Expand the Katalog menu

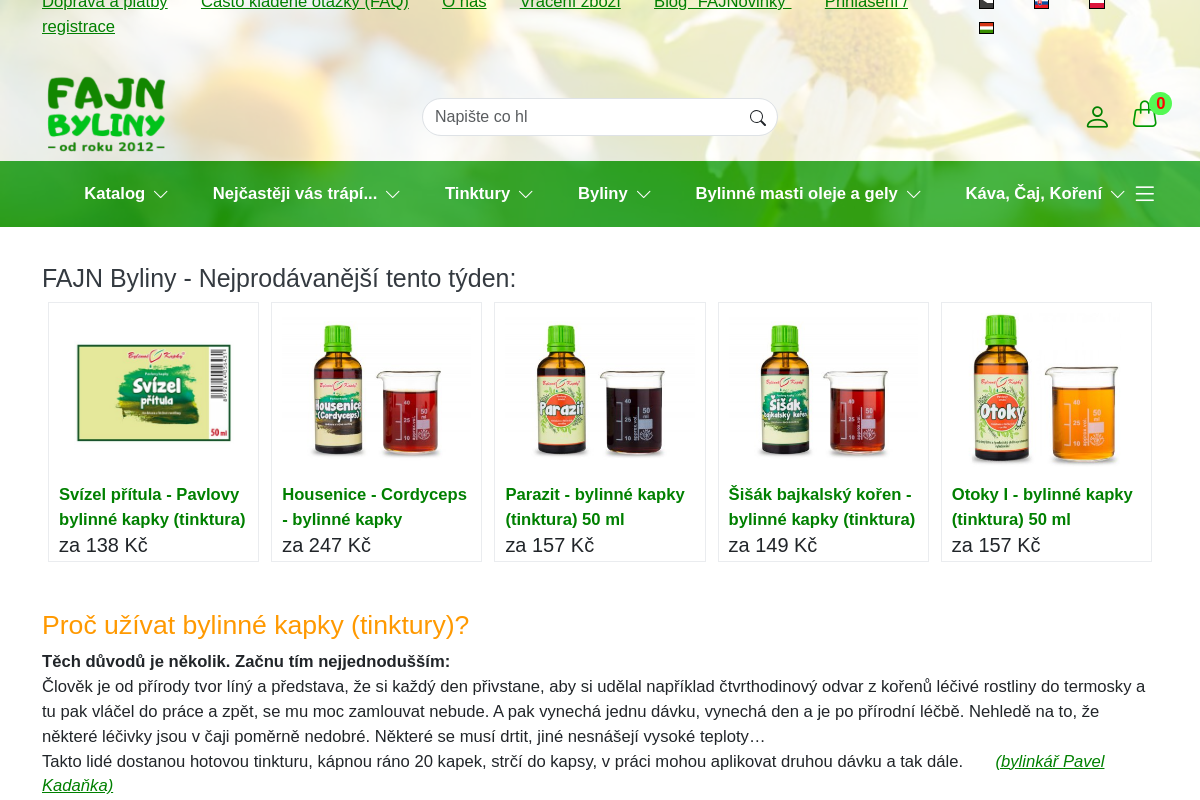click(125, 194)
